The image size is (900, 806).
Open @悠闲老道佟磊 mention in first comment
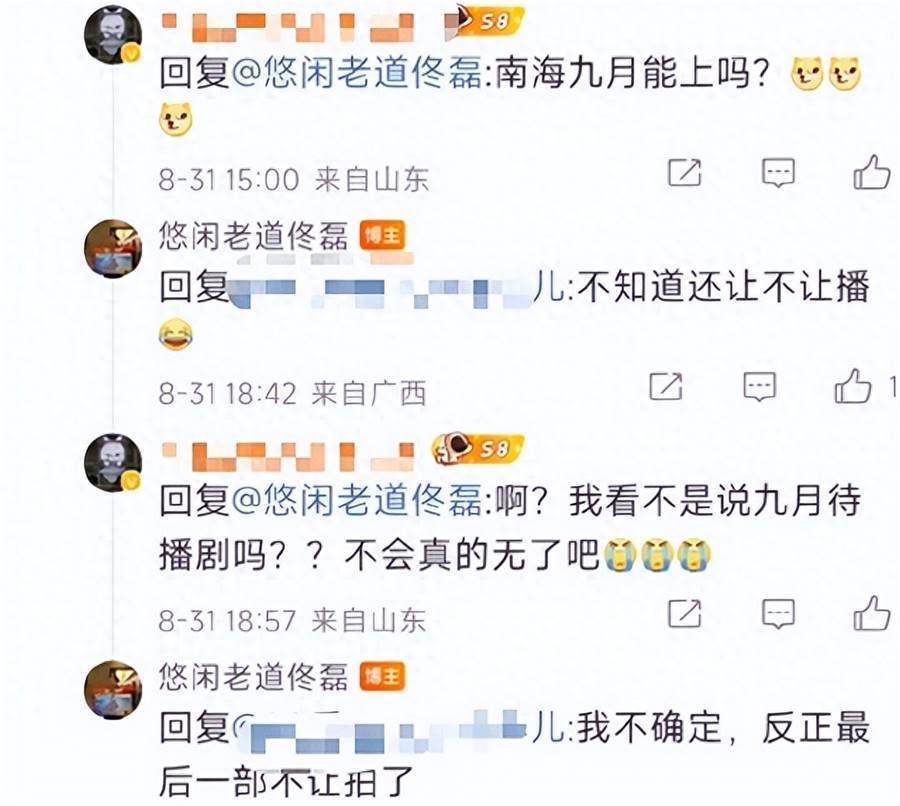tap(357, 73)
